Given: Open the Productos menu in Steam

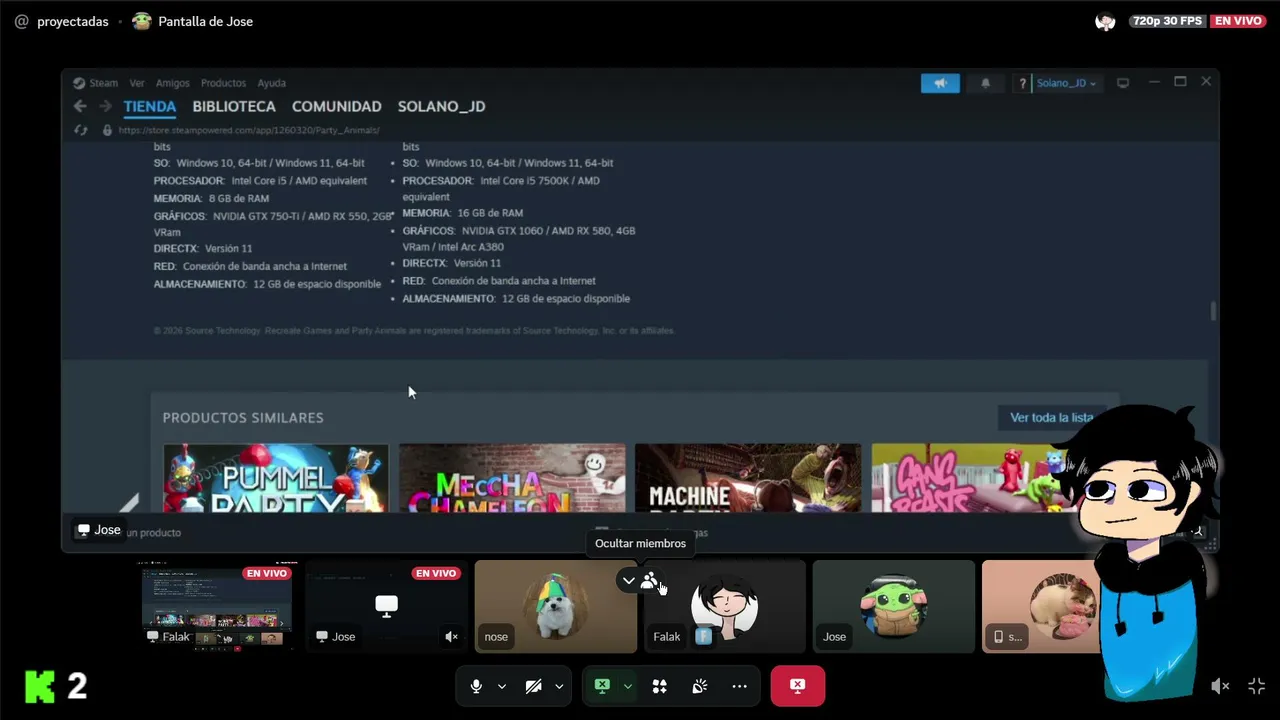Looking at the screenshot, I should click(223, 83).
